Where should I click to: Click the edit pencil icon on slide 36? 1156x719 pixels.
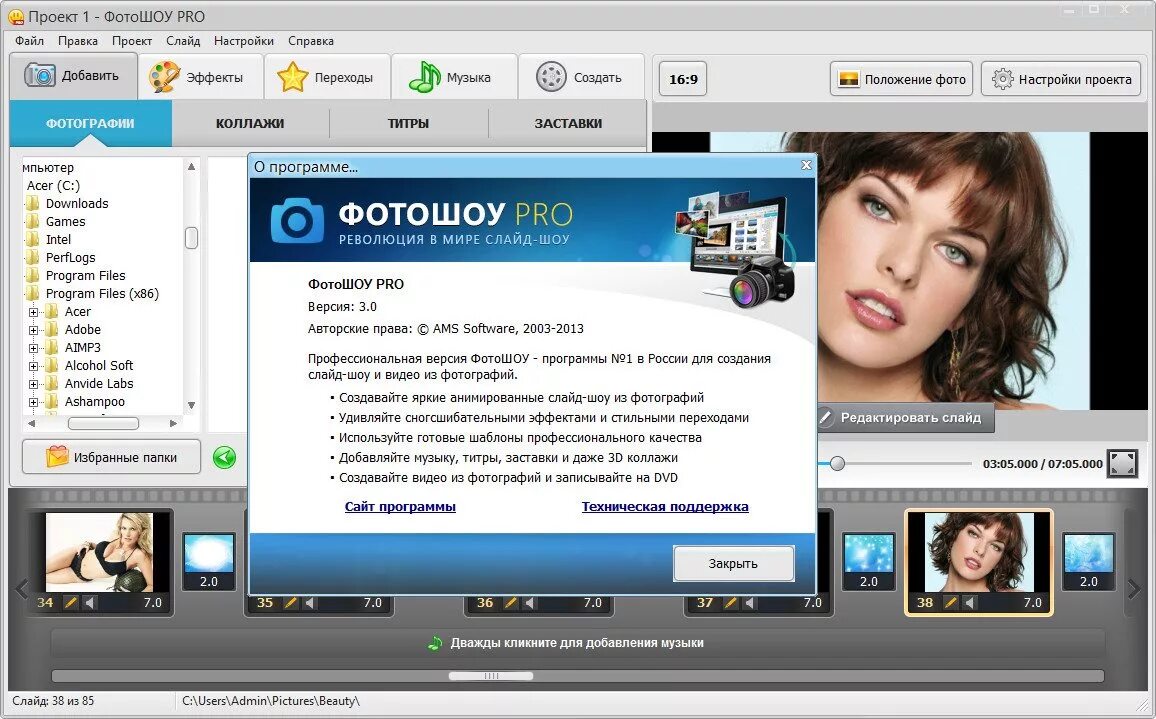tap(510, 602)
